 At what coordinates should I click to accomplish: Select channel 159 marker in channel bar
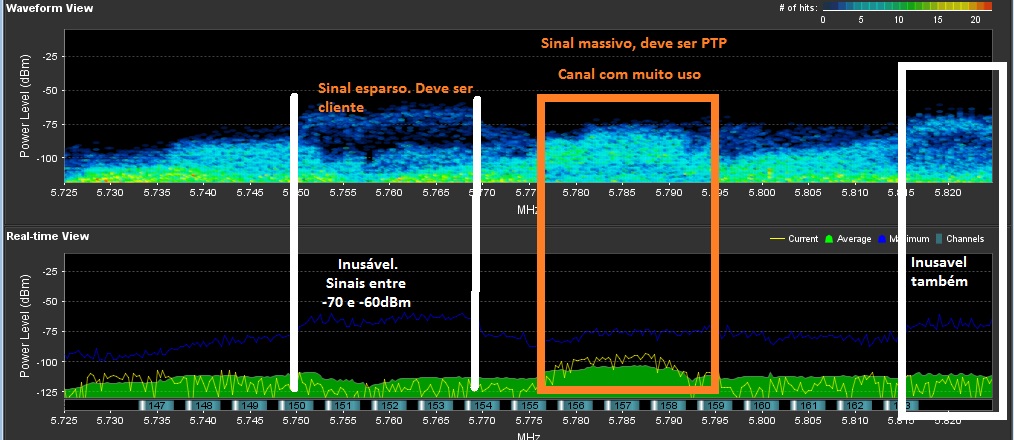point(716,406)
